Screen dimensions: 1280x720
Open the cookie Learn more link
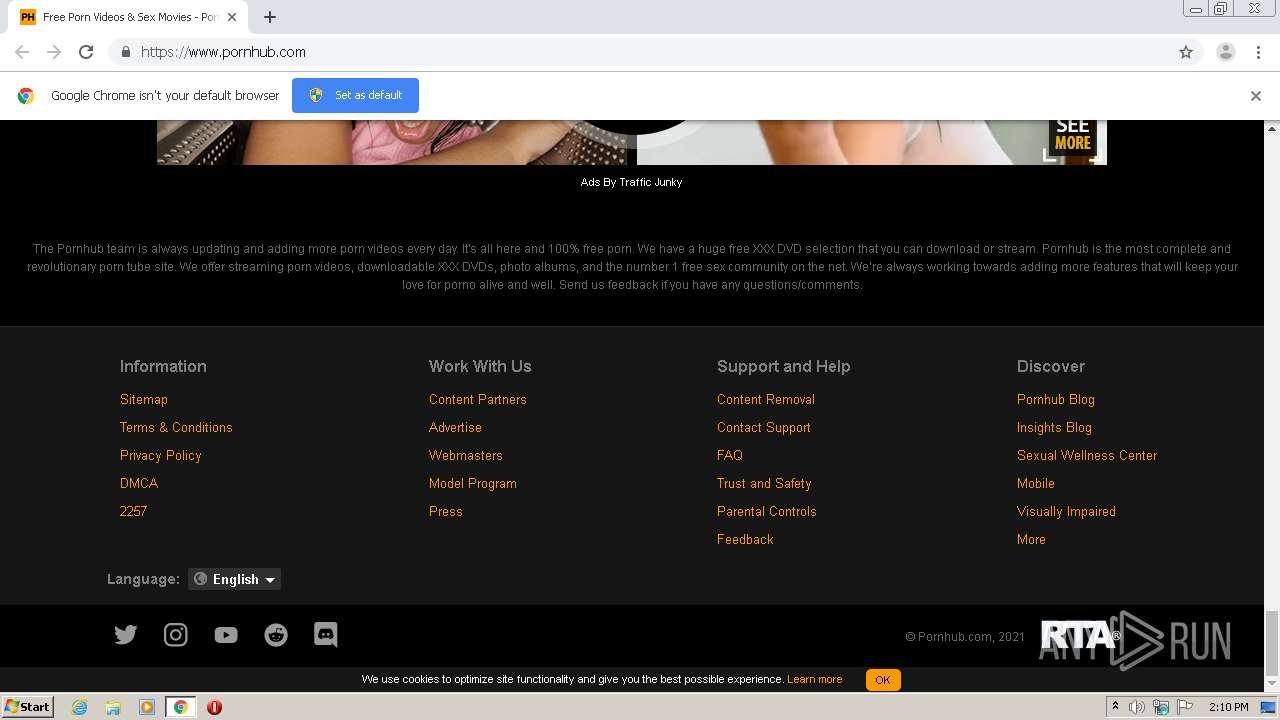pos(814,680)
